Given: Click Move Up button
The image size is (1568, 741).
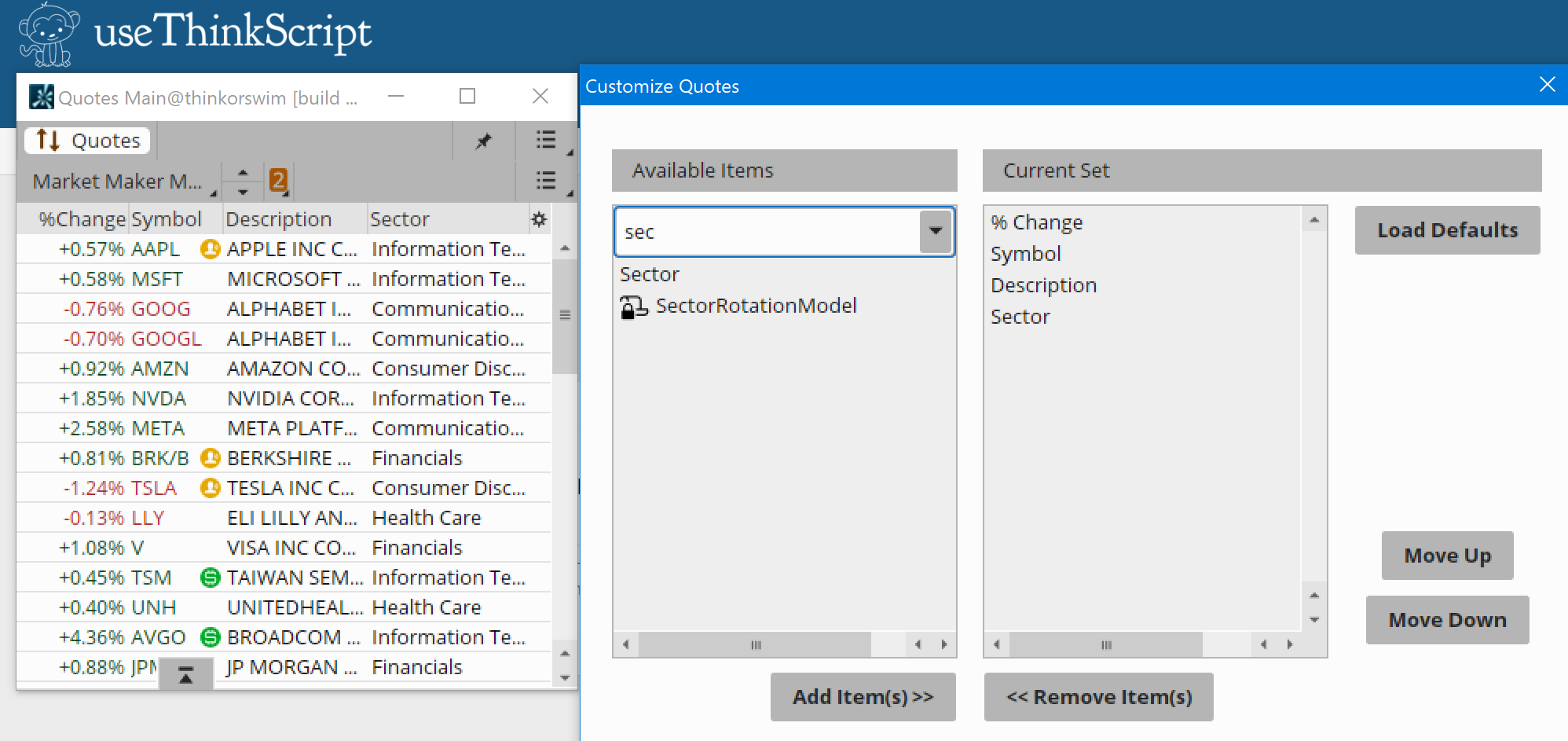Looking at the screenshot, I should (1447, 556).
